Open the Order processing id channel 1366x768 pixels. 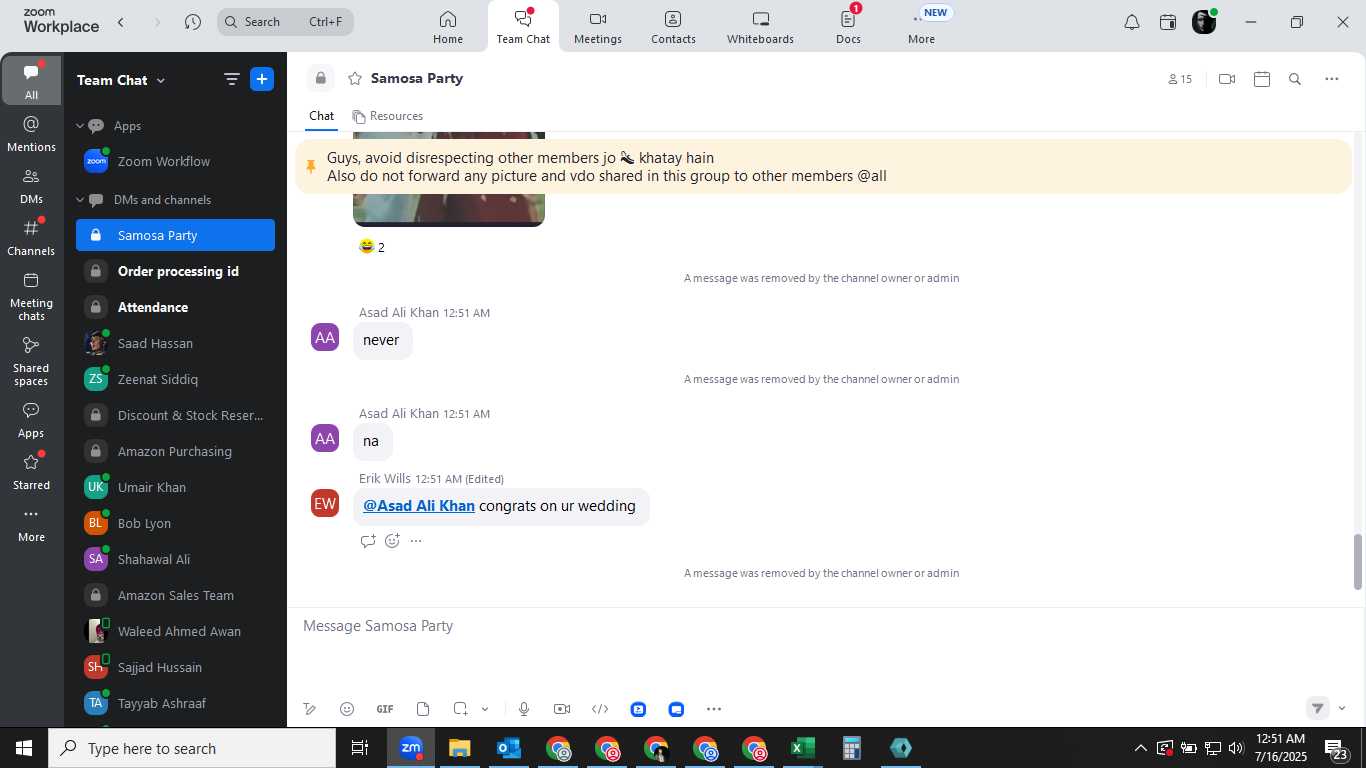(175, 272)
